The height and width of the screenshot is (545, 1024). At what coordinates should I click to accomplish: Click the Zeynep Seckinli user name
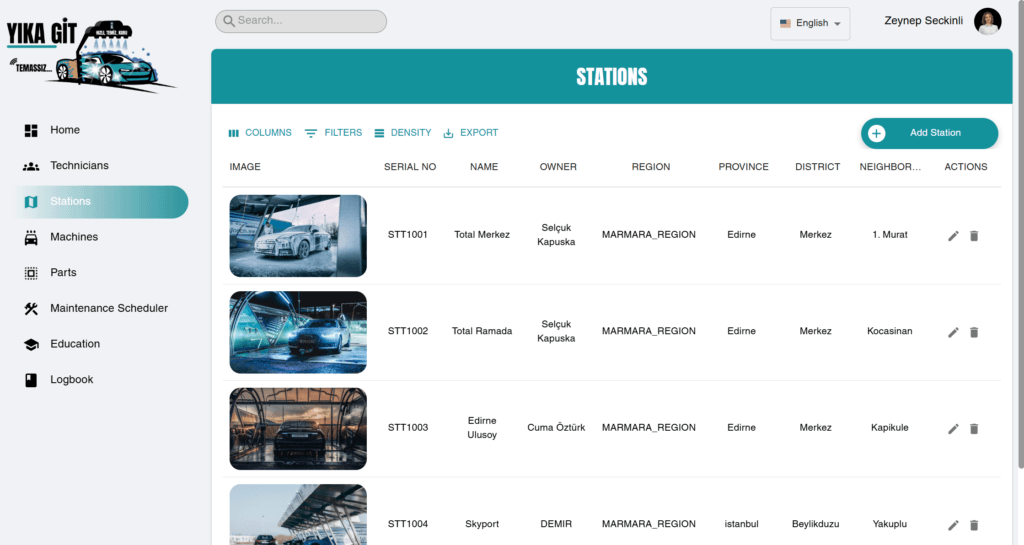[x=923, y=21]
